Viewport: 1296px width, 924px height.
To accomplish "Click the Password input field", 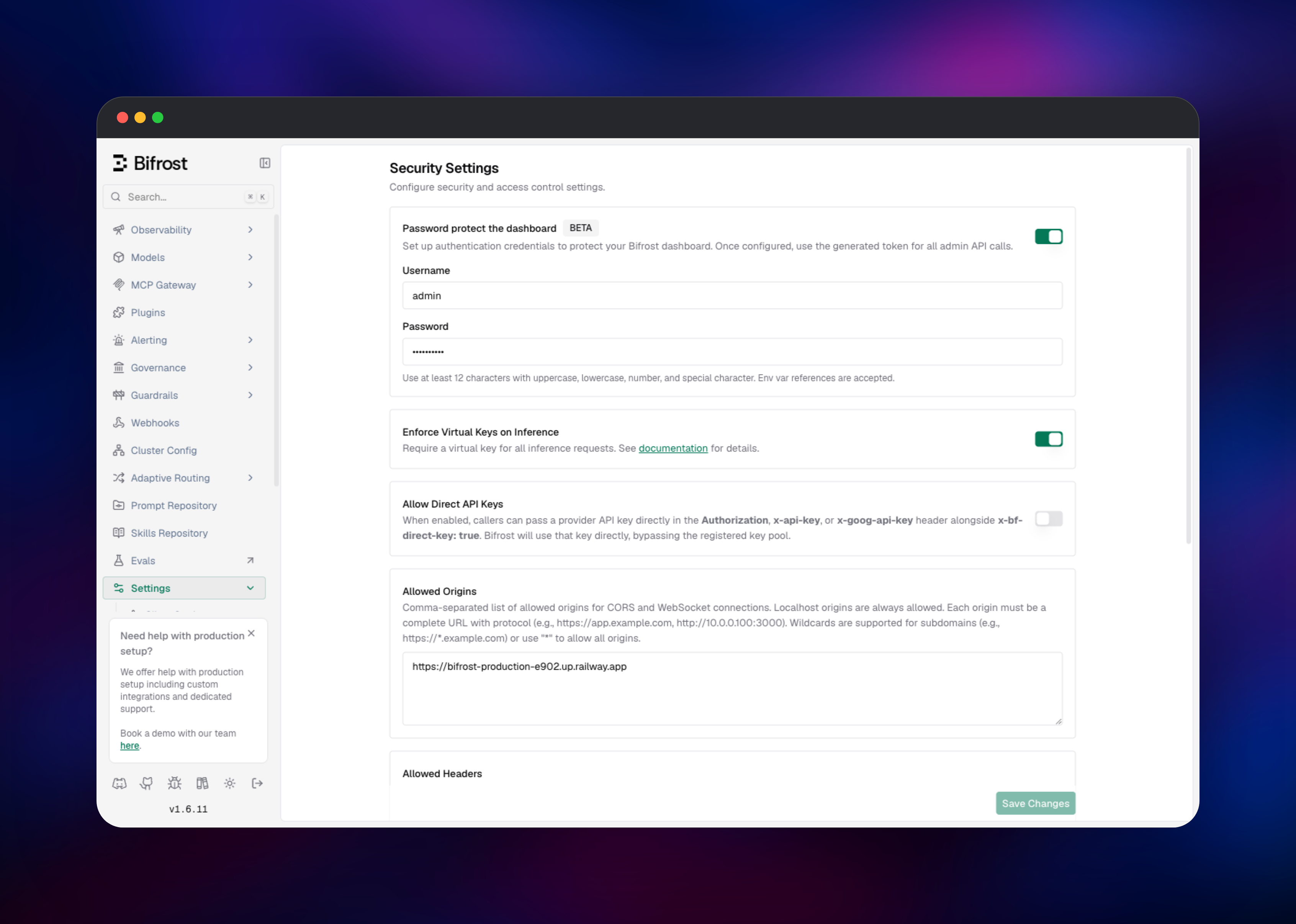I will tap(732, 352).
